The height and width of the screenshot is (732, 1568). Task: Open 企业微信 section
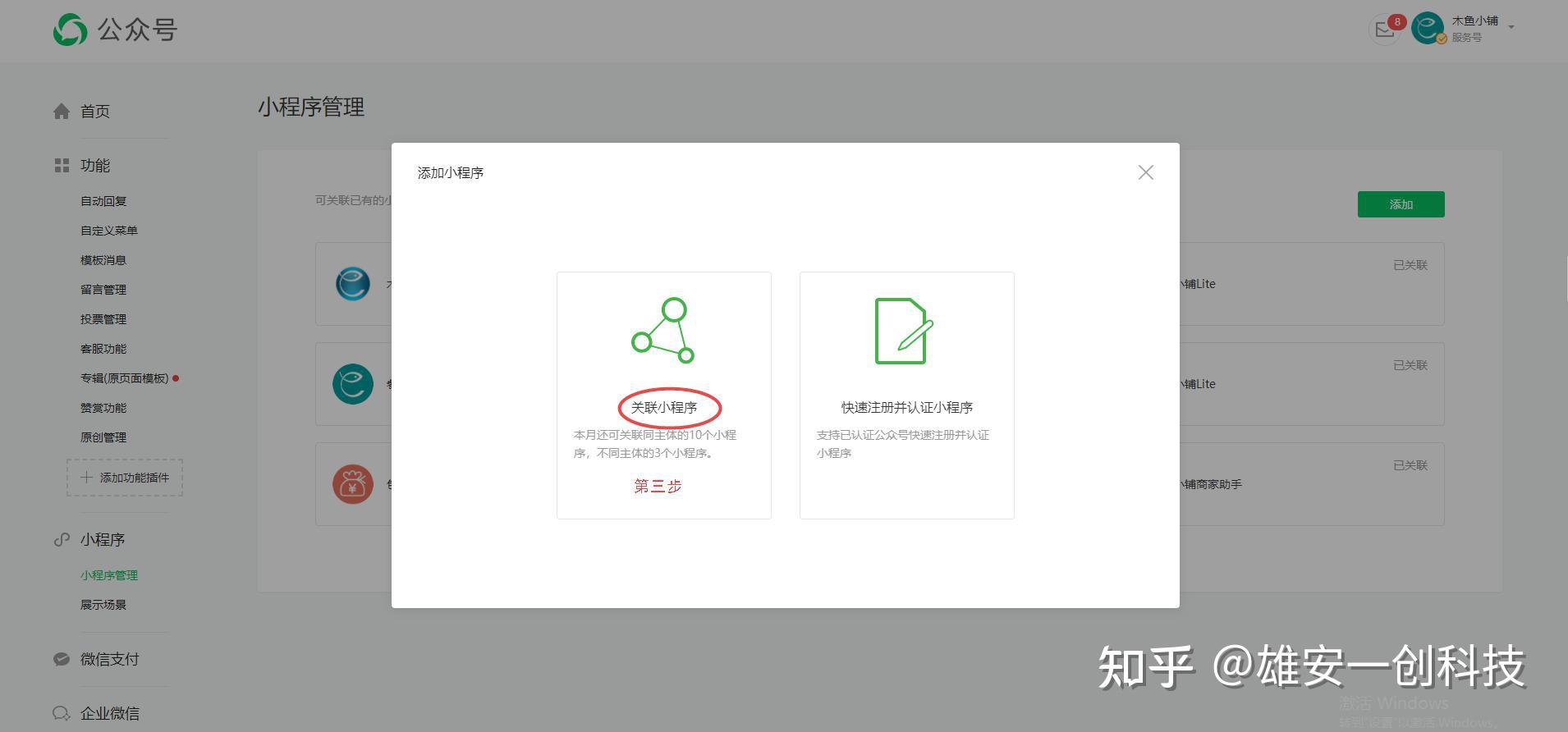click(x=110, y=713)
